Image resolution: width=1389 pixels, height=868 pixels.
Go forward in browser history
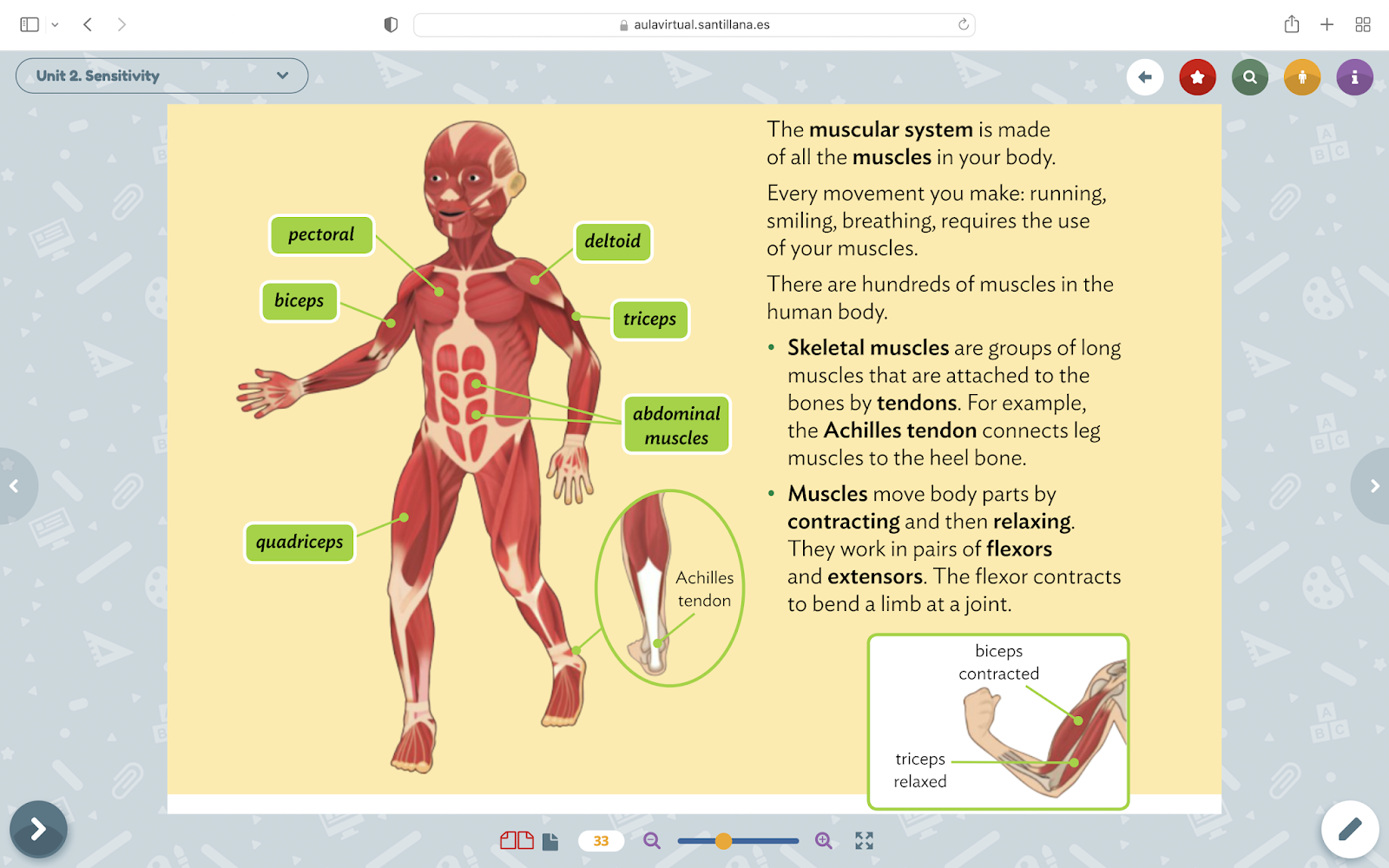(122, 24)
